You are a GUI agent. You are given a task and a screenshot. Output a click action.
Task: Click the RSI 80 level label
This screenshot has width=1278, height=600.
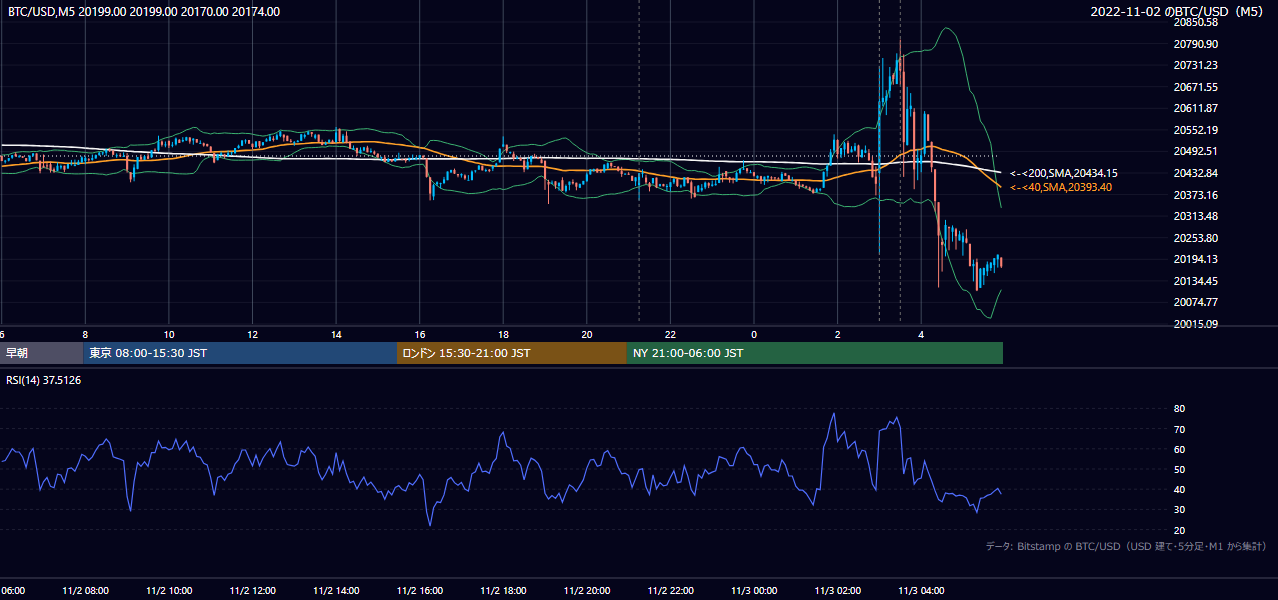pos(1180,409)
